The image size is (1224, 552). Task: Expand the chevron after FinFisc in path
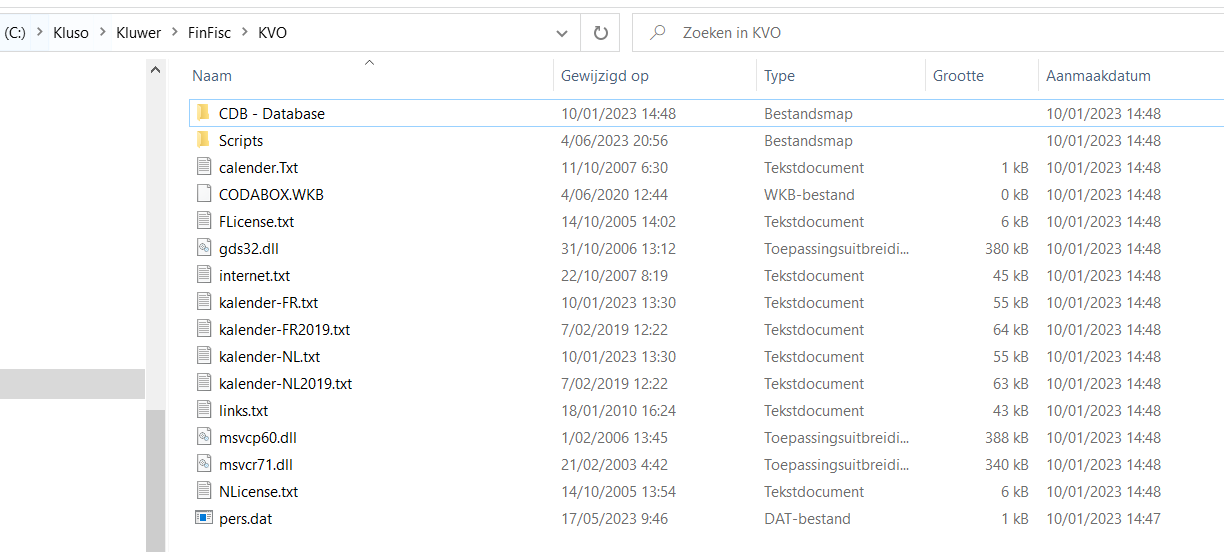click(x=245, y=33)
